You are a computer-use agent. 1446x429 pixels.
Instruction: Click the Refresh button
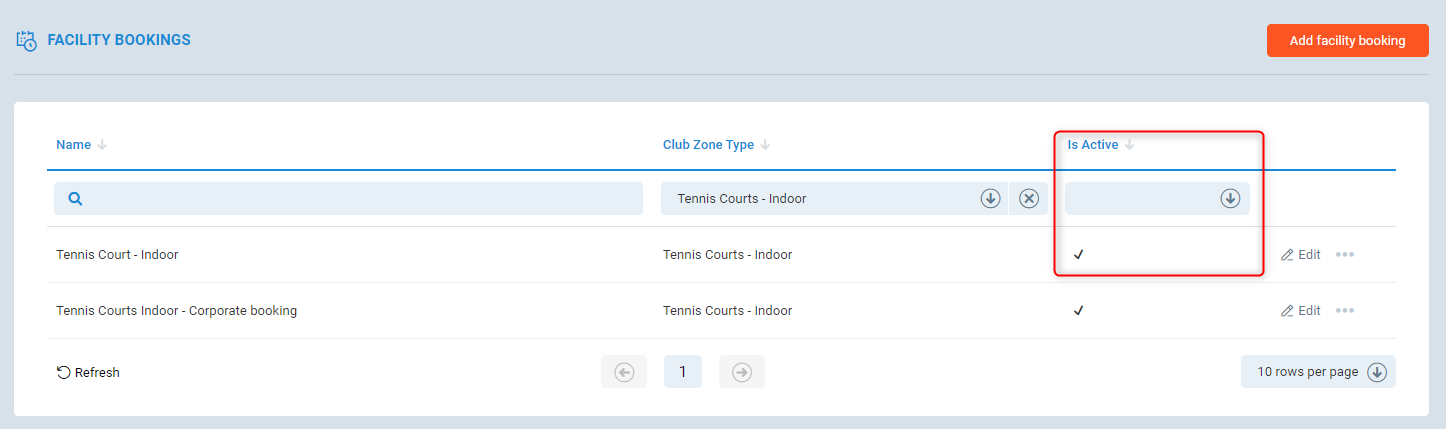(x=88, y=372)
